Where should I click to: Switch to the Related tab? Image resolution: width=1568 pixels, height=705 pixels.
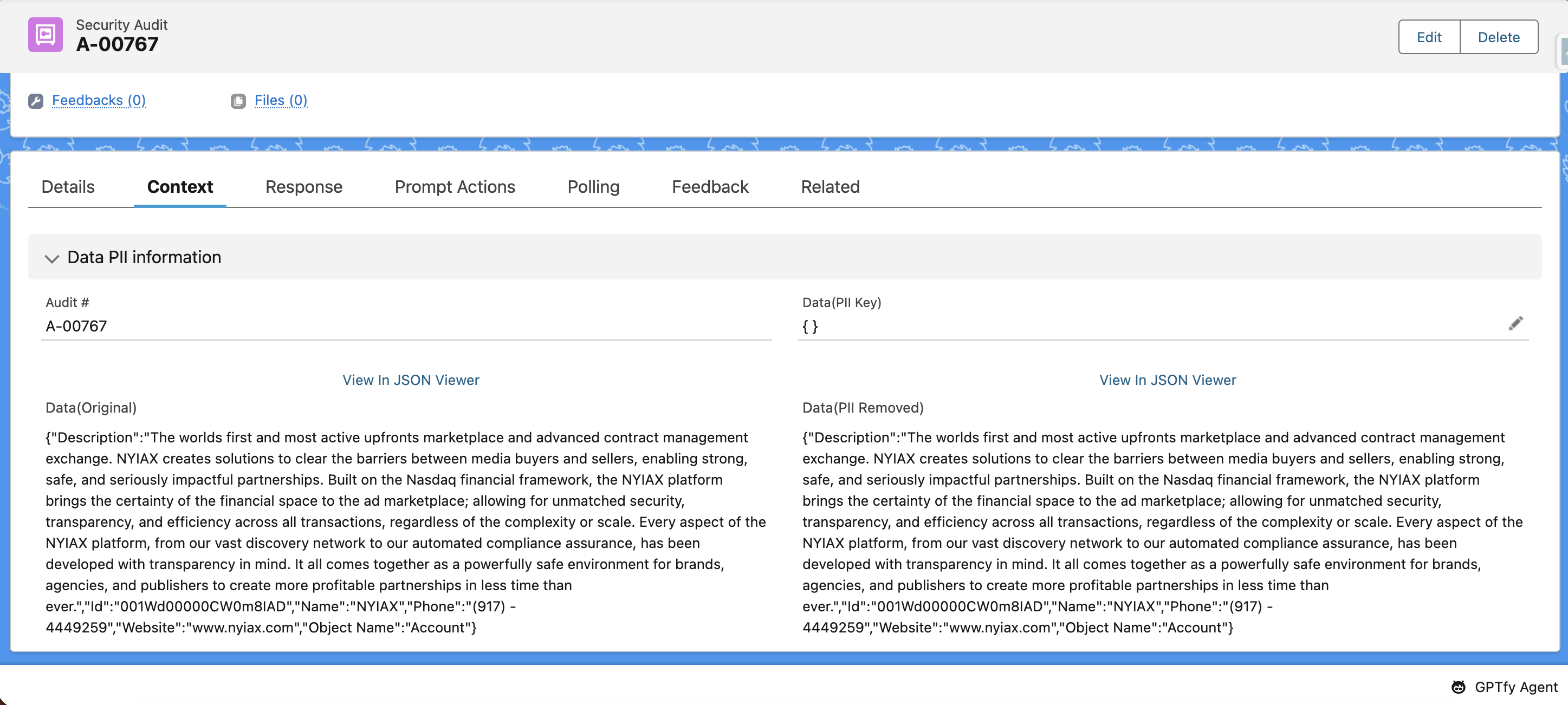point(830,187)
